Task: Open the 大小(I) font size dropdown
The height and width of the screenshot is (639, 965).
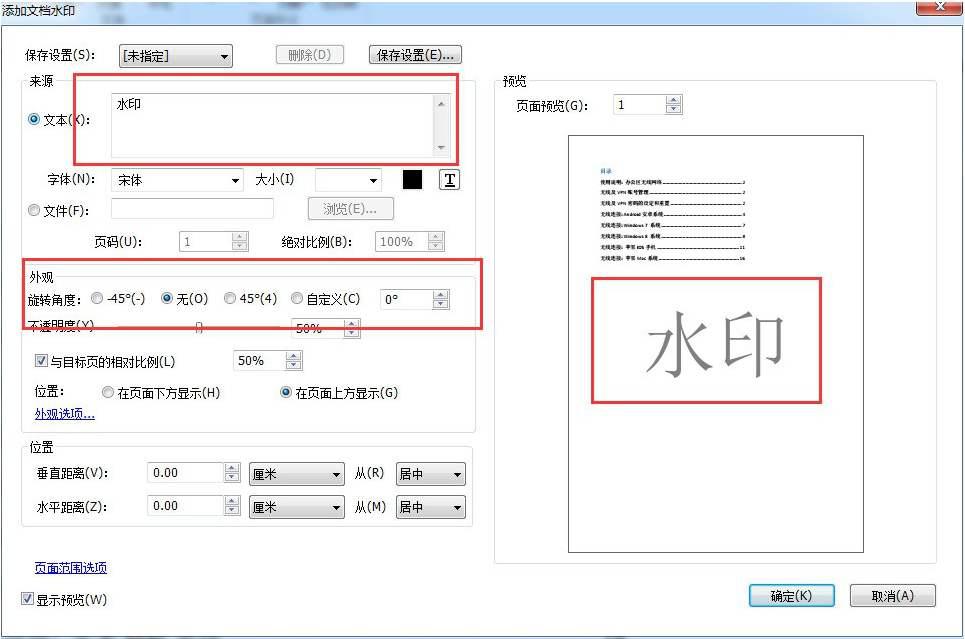Action: click(x=374, y=179)
